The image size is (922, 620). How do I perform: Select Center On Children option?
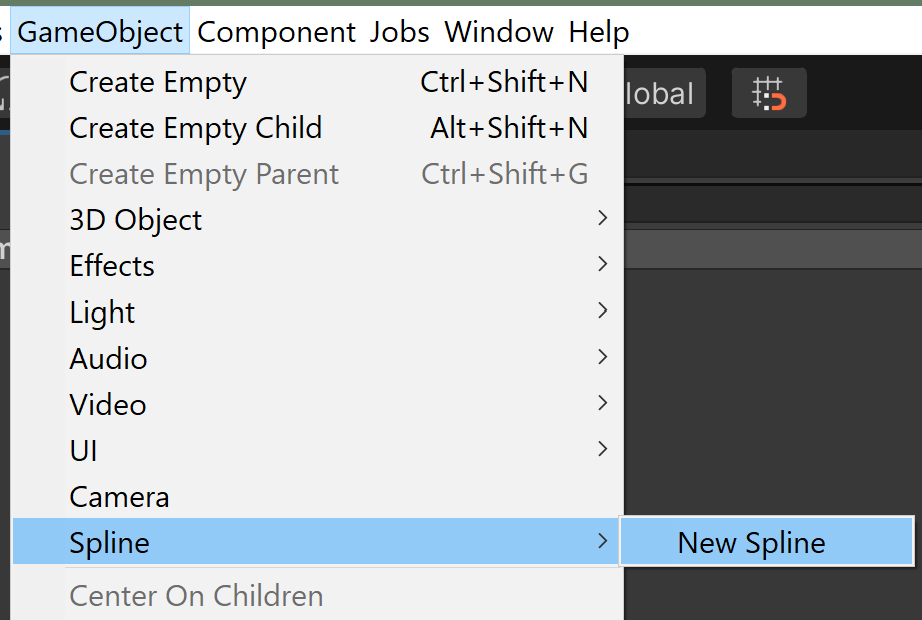196,595
